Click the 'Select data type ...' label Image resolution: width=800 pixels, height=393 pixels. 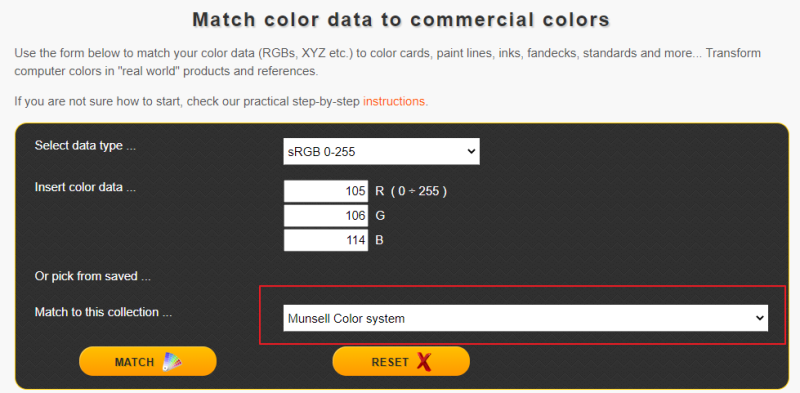coord(86,145)
